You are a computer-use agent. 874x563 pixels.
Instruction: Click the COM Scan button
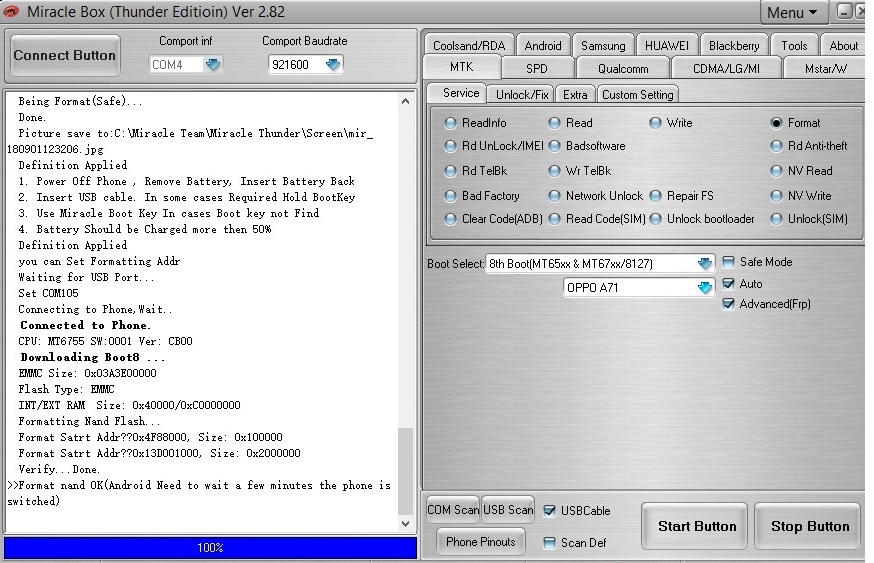tap(453, 509)
